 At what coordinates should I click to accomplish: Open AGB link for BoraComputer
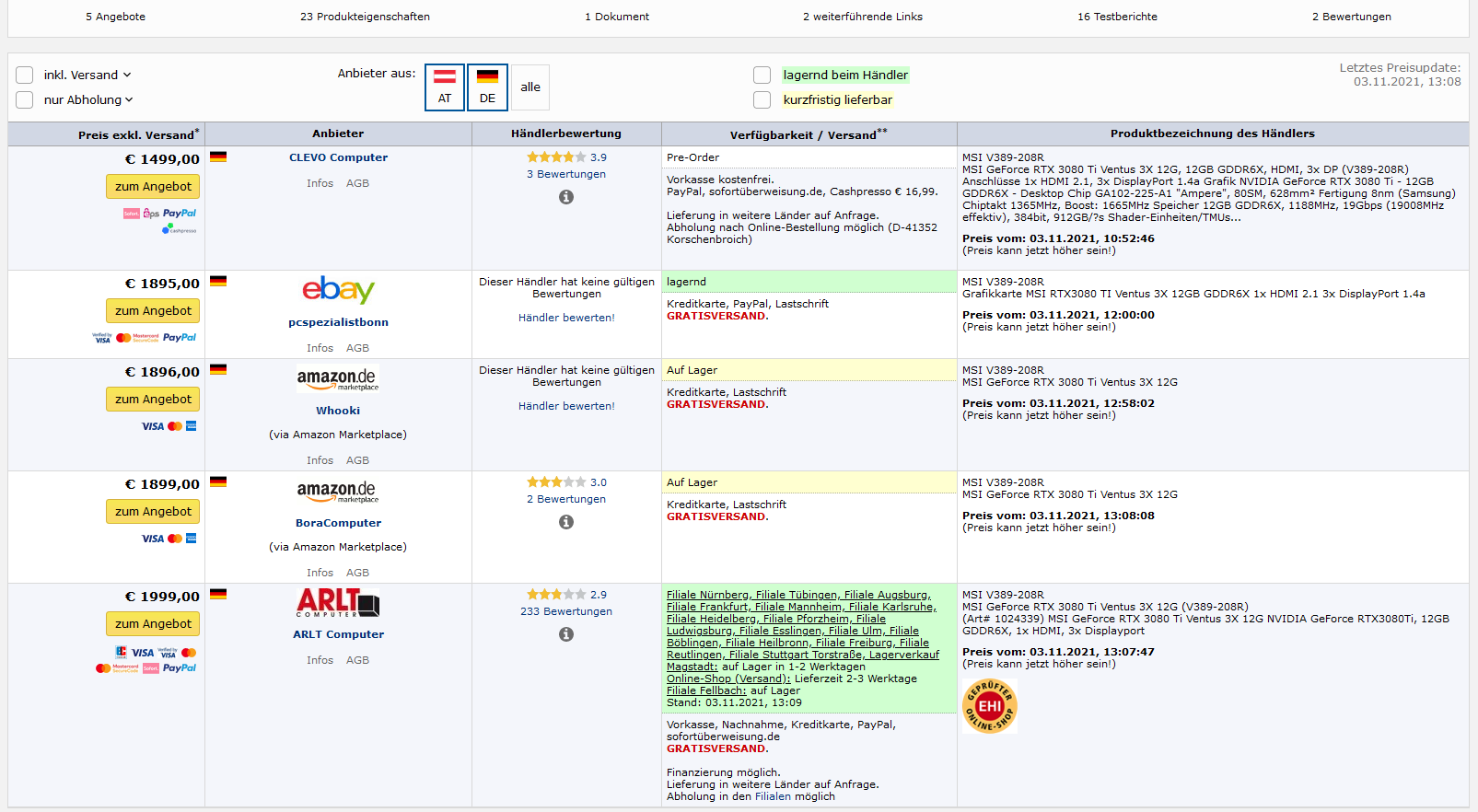point(357,573)
